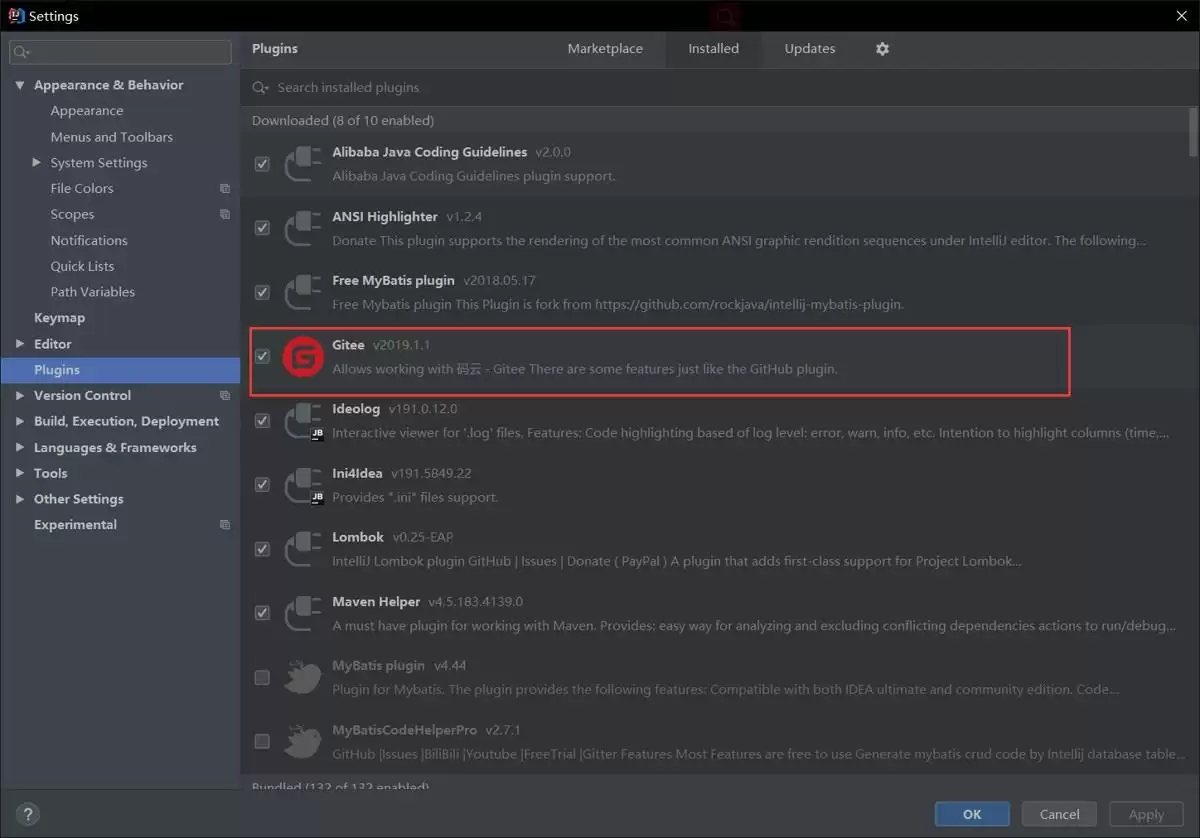Disable the Gitee plugin checkbox
Viewport: 1200px width, 838px height.
click(x=262, y=356)
